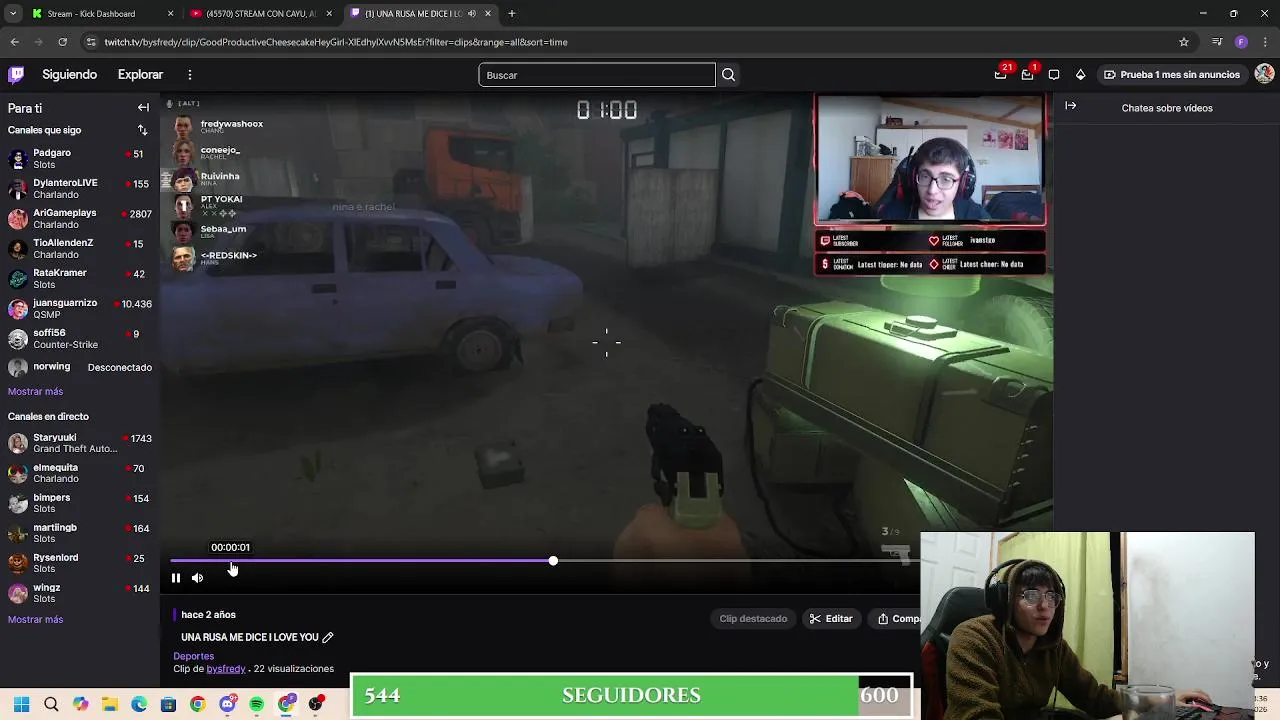Open the Twitch drops icon with badge 21
1280x720 pixels.
click(1000, 74)
